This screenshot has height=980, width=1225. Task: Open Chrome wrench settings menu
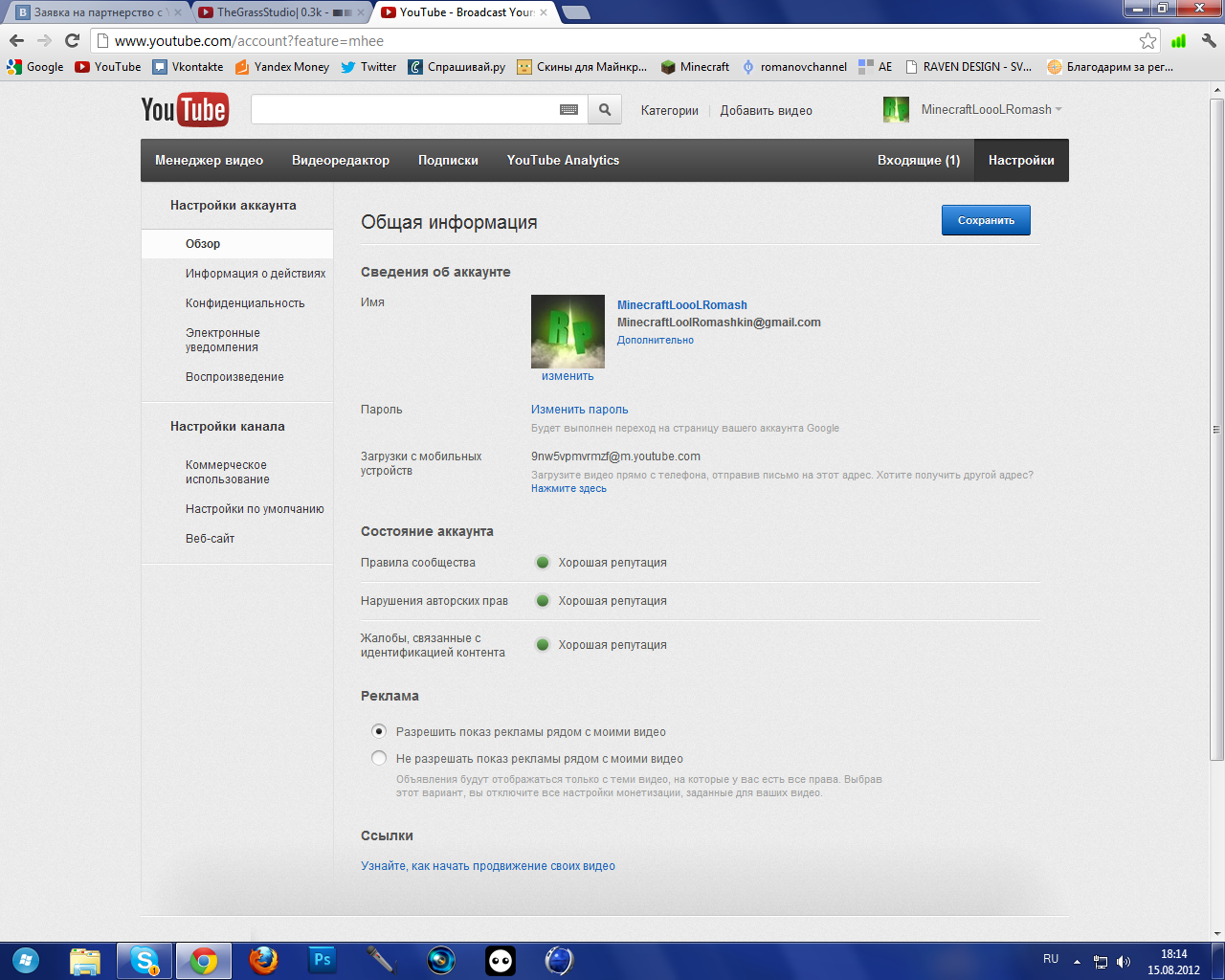[x=1209, y=40]
